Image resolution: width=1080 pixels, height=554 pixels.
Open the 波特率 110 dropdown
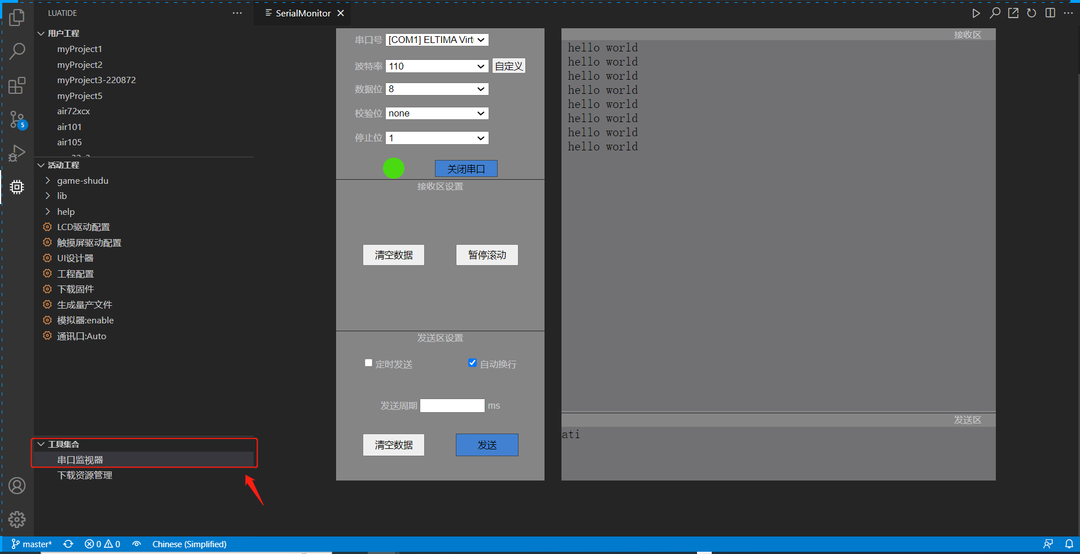[437, 66]
